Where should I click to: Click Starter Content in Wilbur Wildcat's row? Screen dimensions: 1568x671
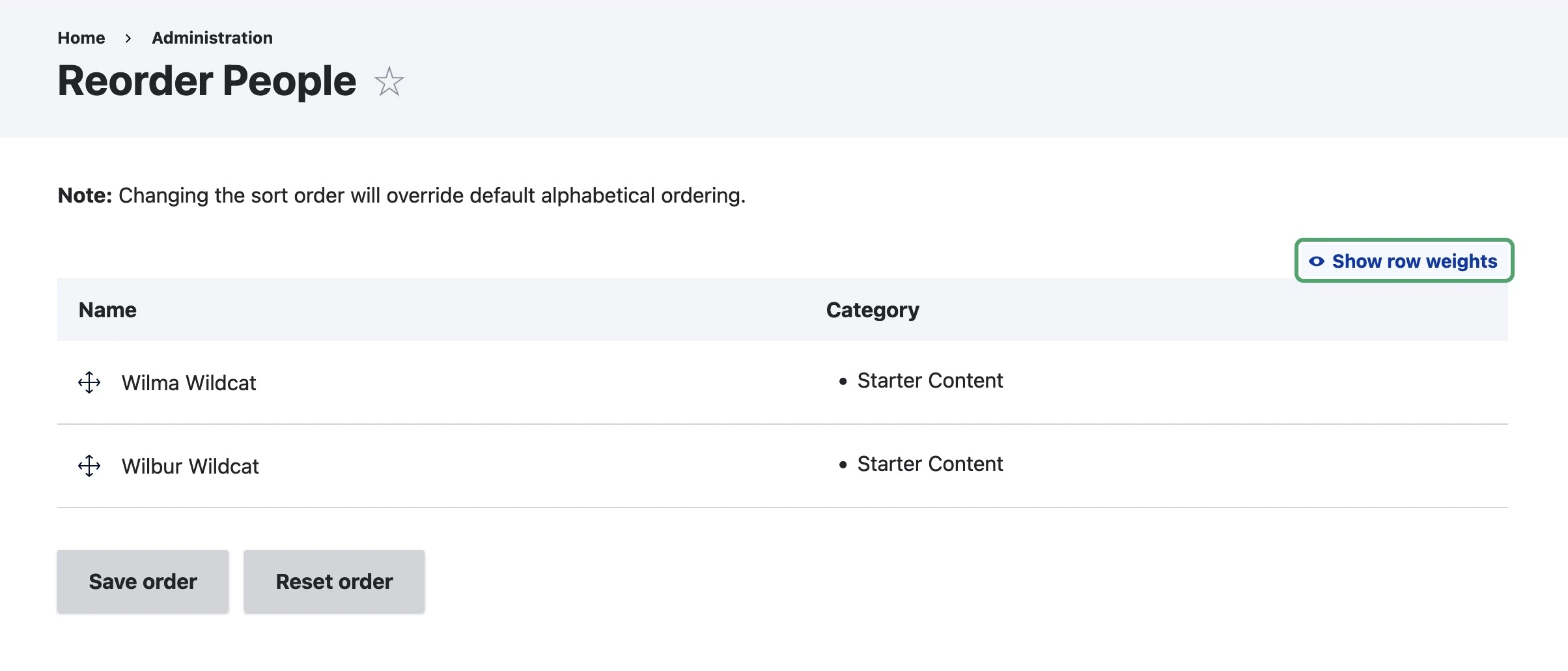[x=930, y=464]
